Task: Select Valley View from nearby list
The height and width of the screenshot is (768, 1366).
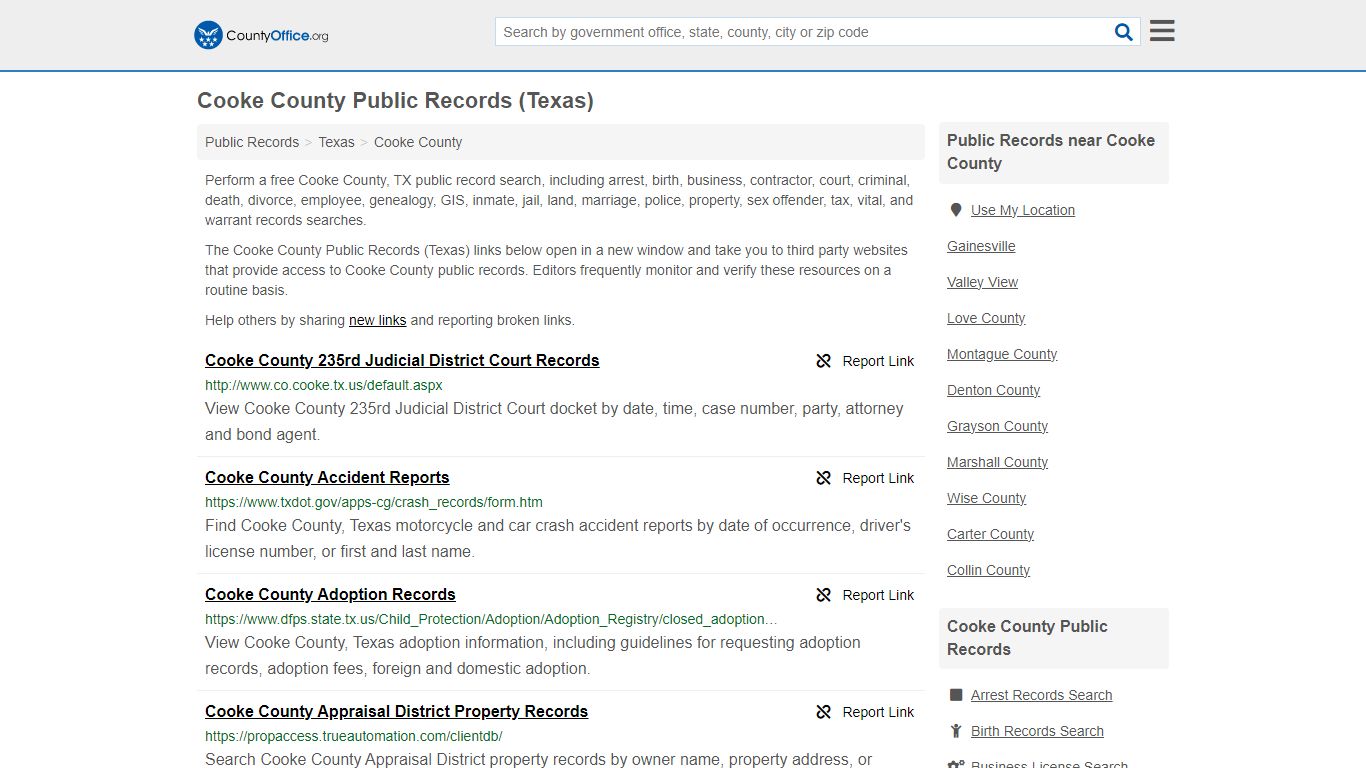Action: tap(982, 282)
